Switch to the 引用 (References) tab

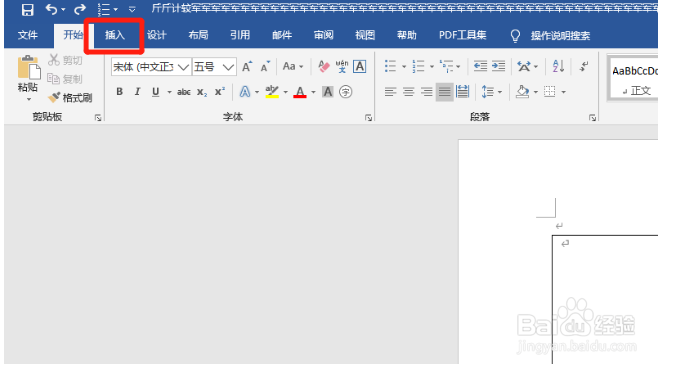point(239,35)
